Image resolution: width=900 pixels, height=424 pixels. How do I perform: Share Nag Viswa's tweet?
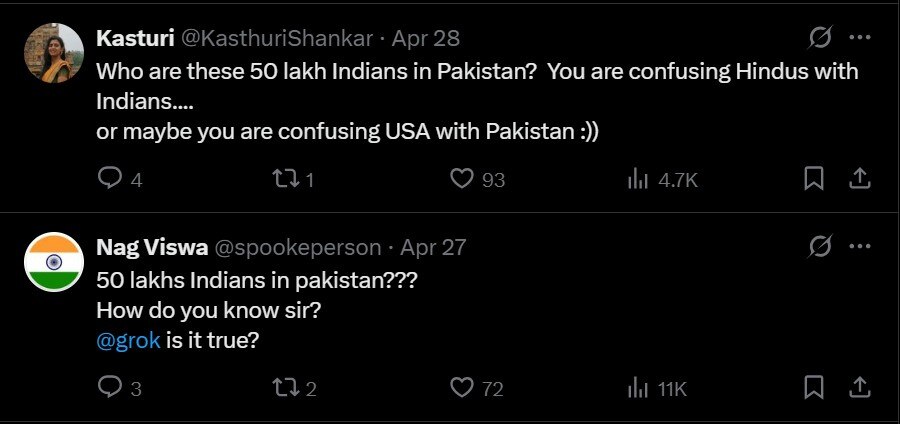click(859, 388)
